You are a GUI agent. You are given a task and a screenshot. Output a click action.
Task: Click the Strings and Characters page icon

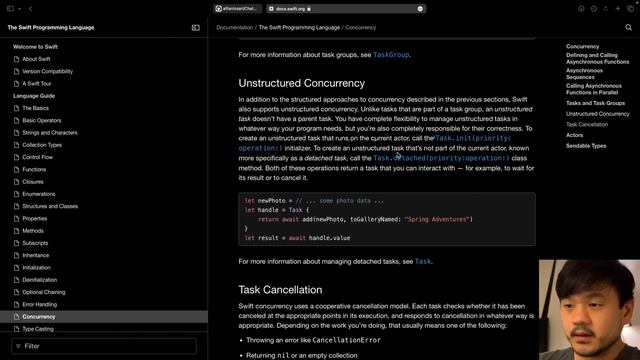16,133
